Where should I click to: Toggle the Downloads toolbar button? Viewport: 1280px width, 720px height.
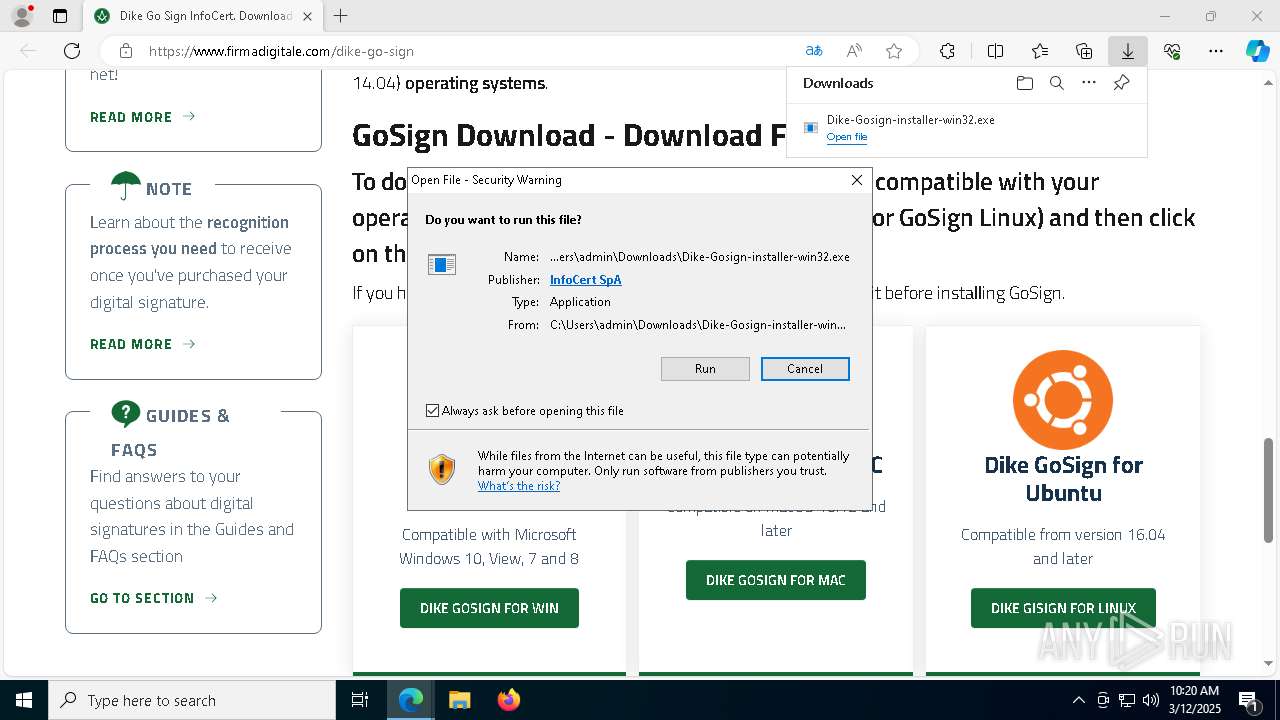1128,51
